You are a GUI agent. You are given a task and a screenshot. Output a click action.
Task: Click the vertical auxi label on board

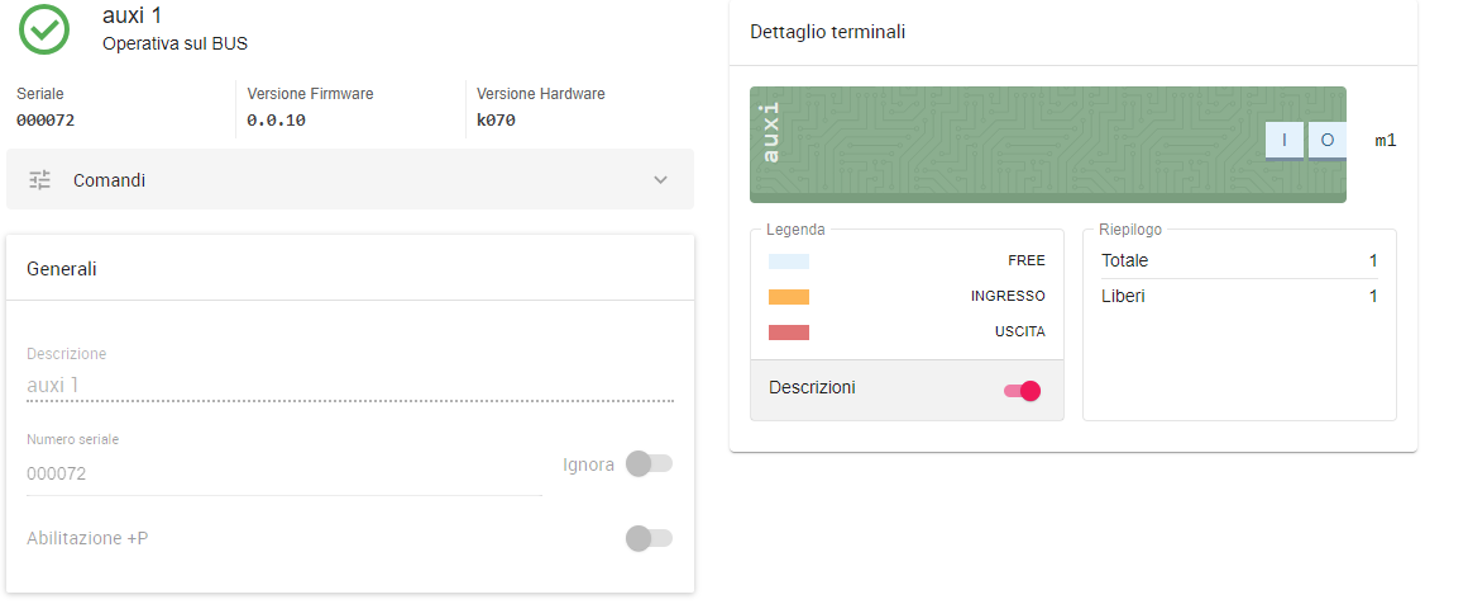(x=770, y=132)
